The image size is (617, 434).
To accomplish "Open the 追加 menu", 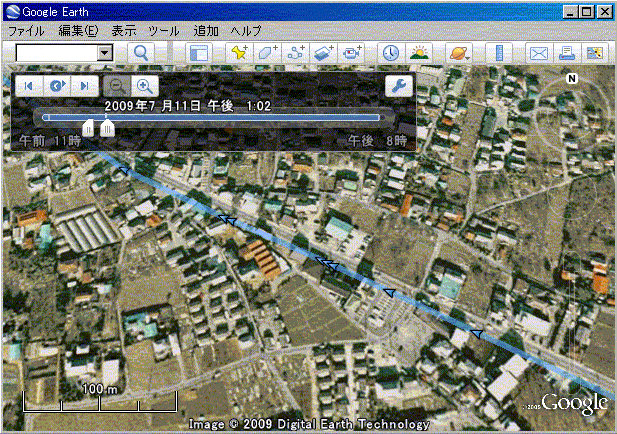I will (x=206, y=31).
